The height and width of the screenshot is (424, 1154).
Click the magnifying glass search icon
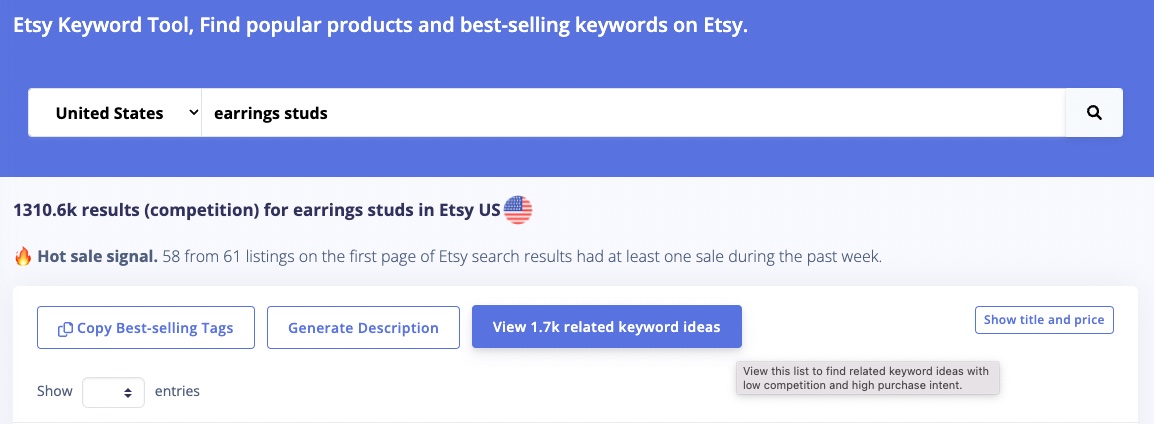(x=1094, y=113)
